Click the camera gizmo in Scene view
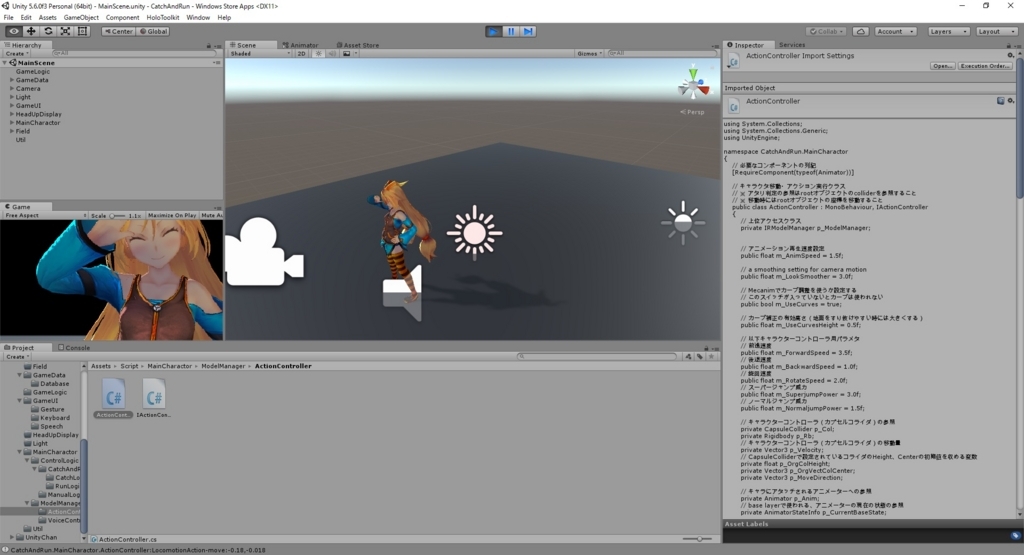 coord(264,252)
